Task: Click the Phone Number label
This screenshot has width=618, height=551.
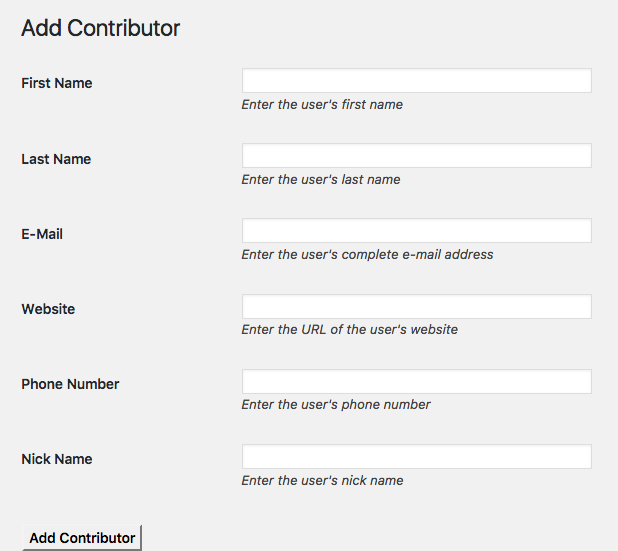Action: 70,384
